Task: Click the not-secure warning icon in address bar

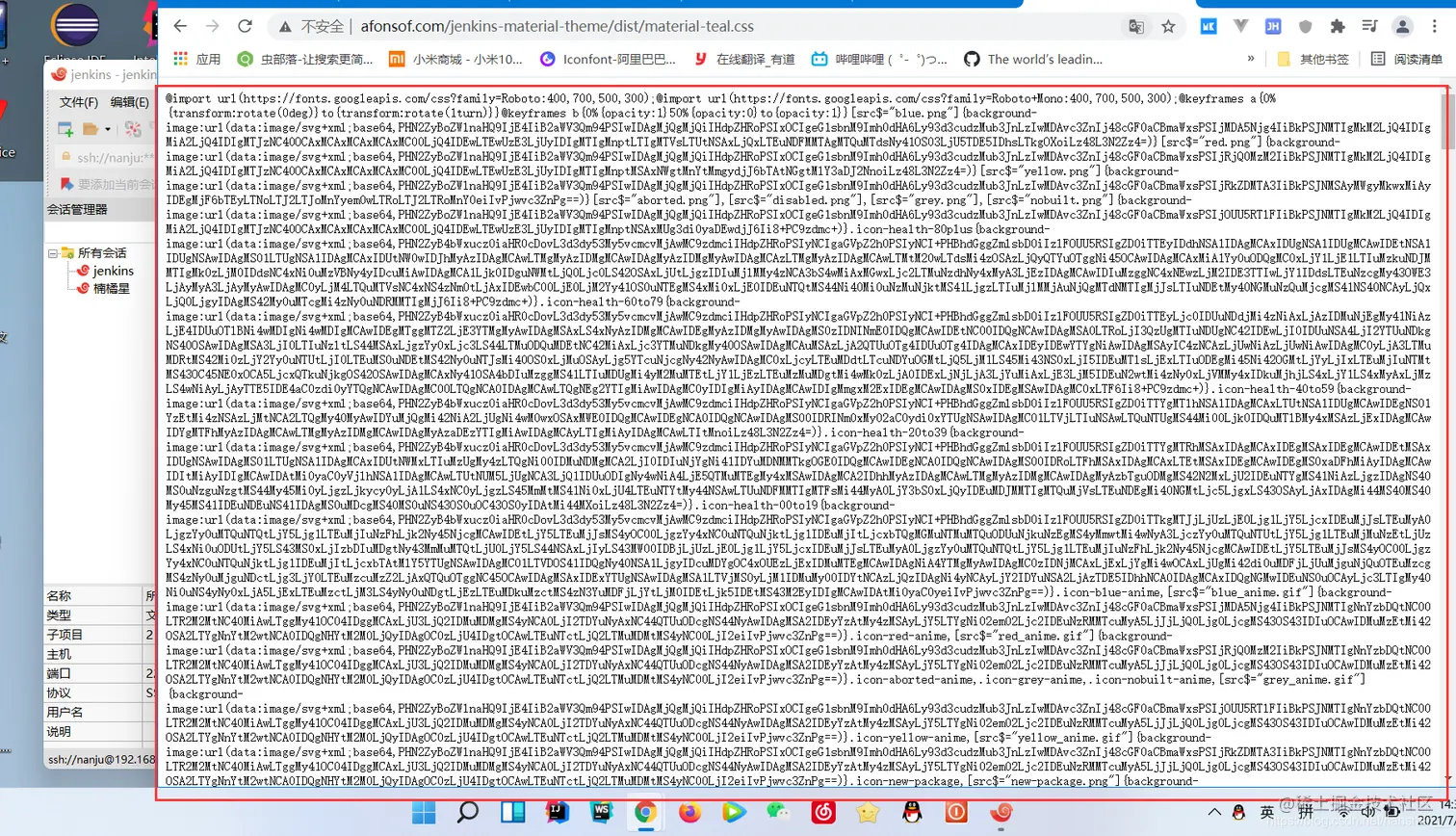Action: point(285,26)
